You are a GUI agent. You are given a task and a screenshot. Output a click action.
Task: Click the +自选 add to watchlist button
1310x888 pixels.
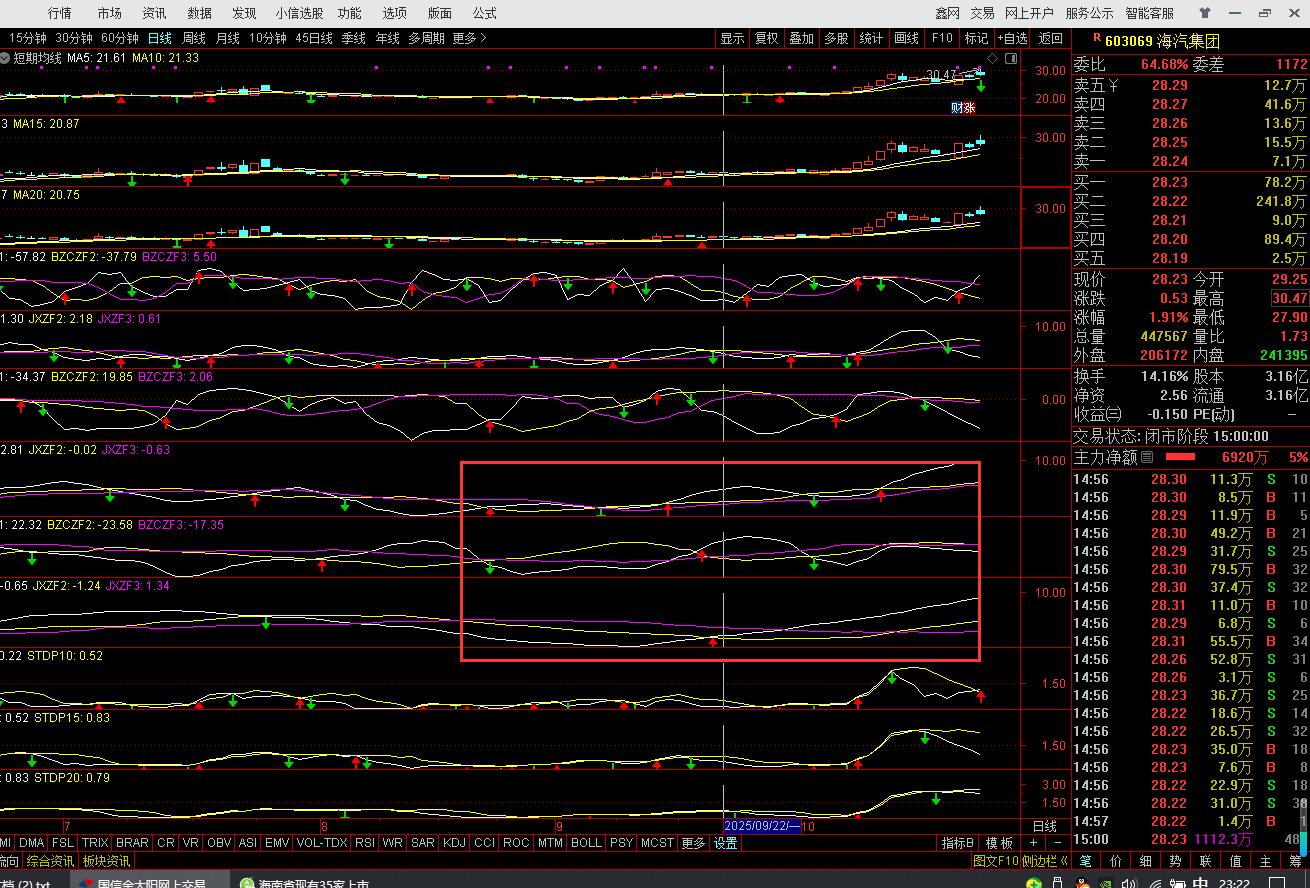tap(1010, 38)
